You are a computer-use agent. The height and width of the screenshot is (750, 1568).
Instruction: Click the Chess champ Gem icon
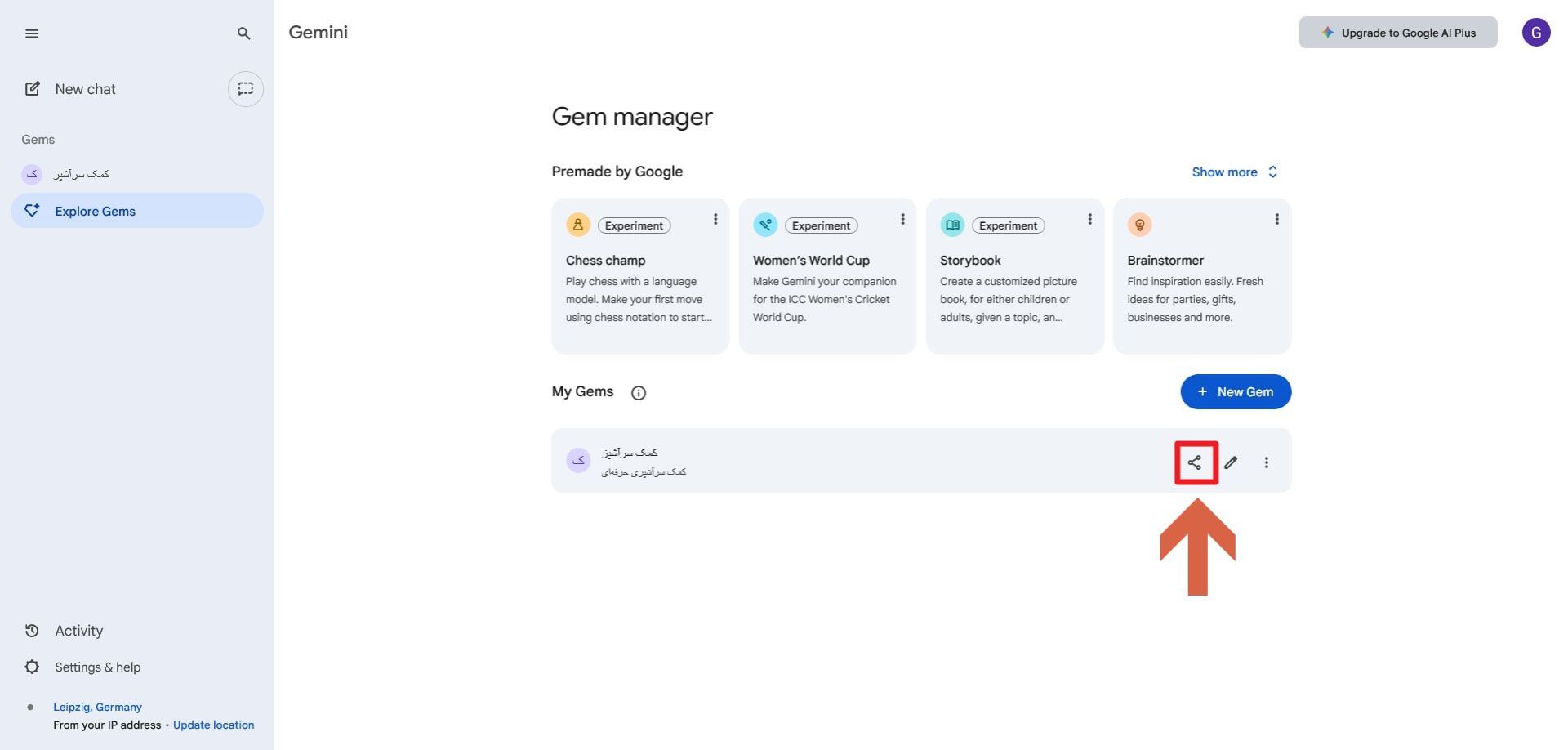pos(578,225)
